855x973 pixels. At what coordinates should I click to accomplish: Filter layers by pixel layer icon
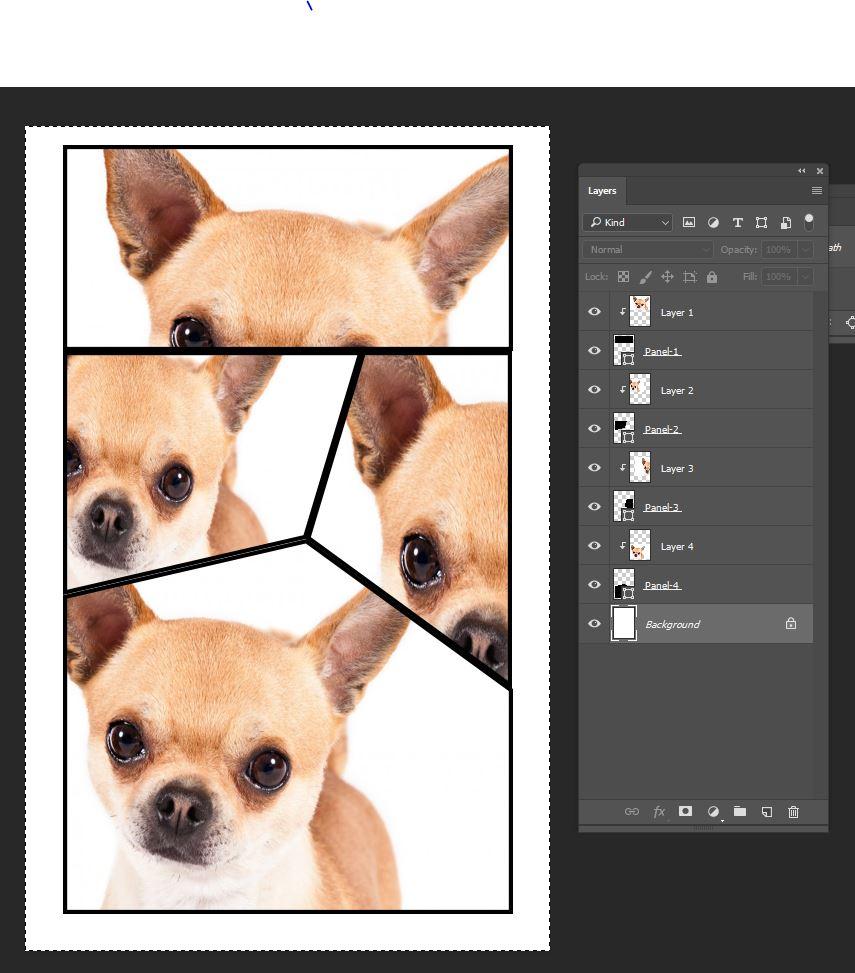(x=689, y=222)
